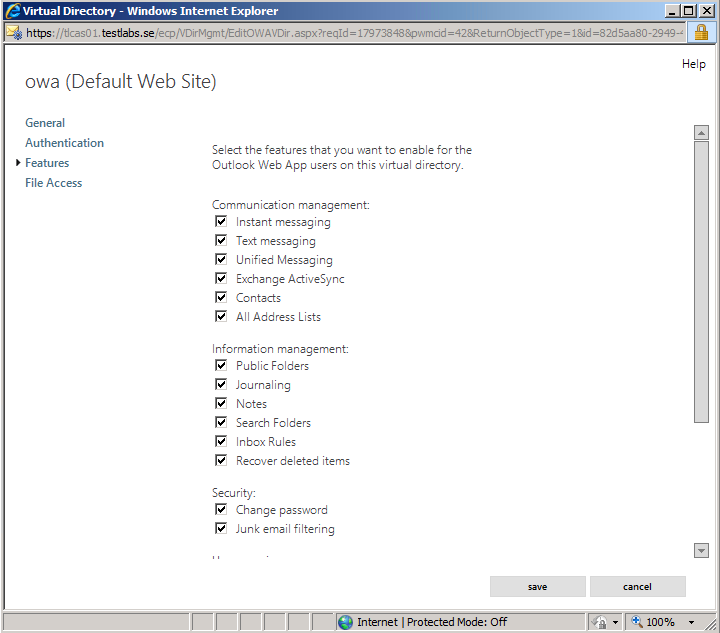This screenshot has height=633, width=720.
Task: Open the General tab
Action: click(x=45, y=123)
